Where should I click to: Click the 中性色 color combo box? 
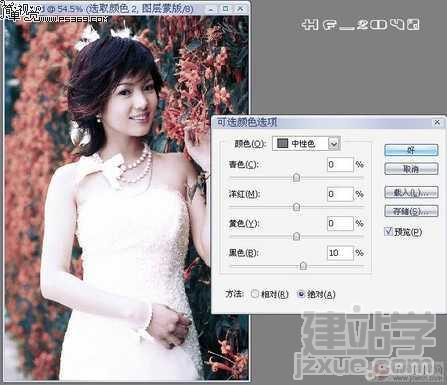306,144
